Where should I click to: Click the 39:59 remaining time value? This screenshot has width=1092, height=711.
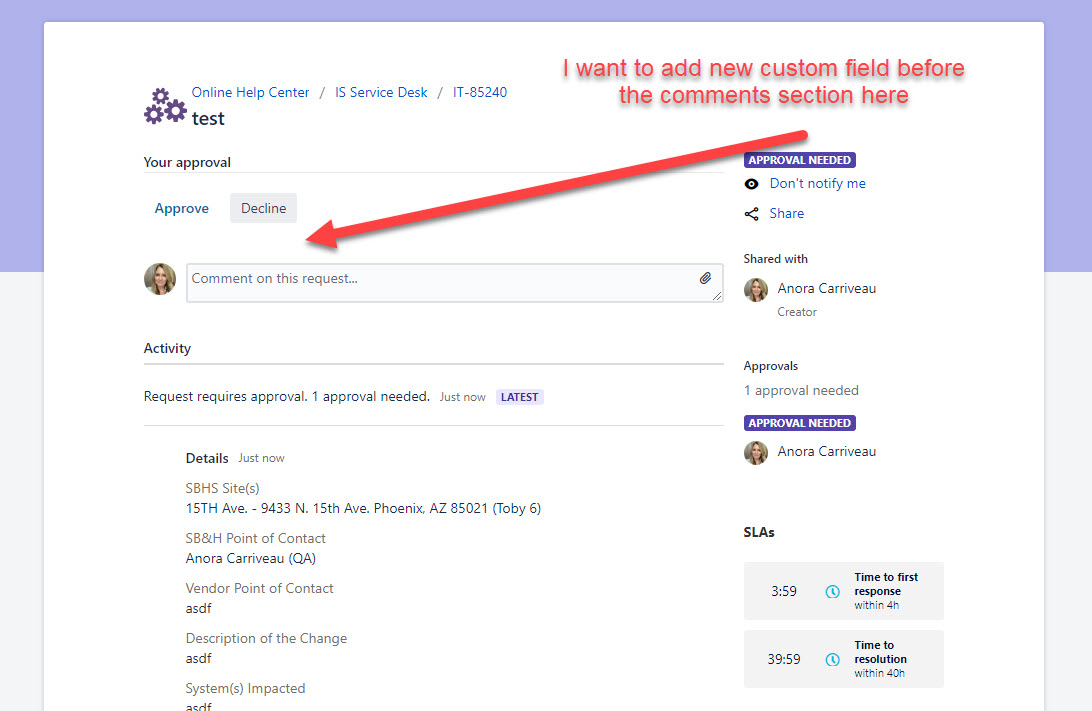784,659
